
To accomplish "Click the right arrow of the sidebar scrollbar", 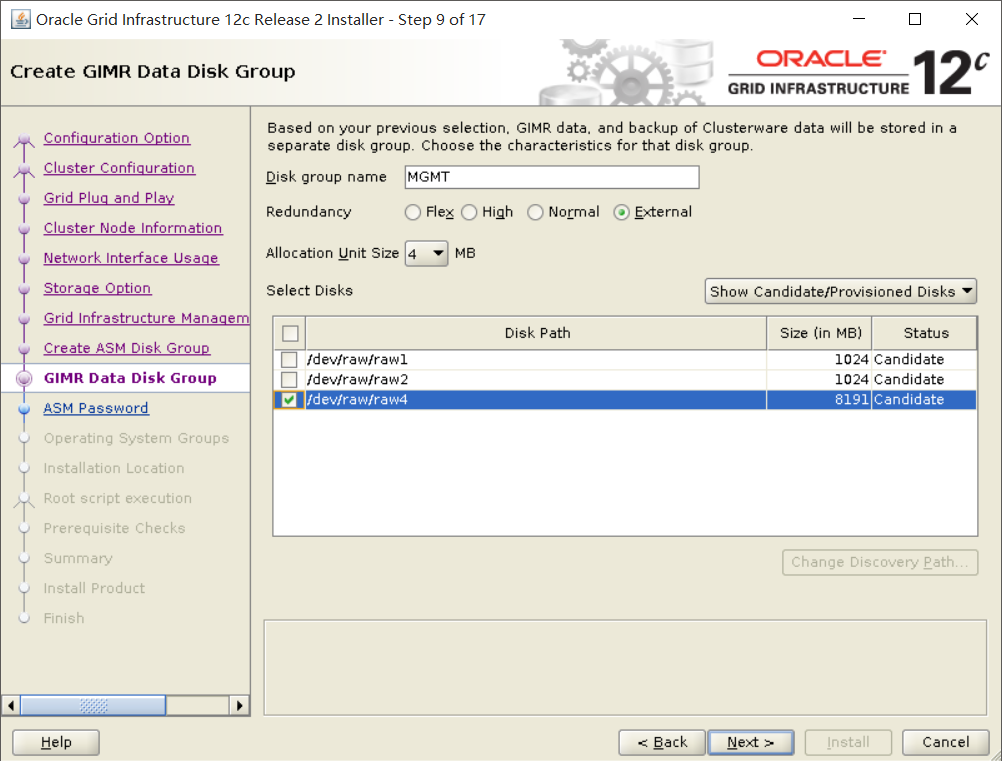I will tap(240, 705).
